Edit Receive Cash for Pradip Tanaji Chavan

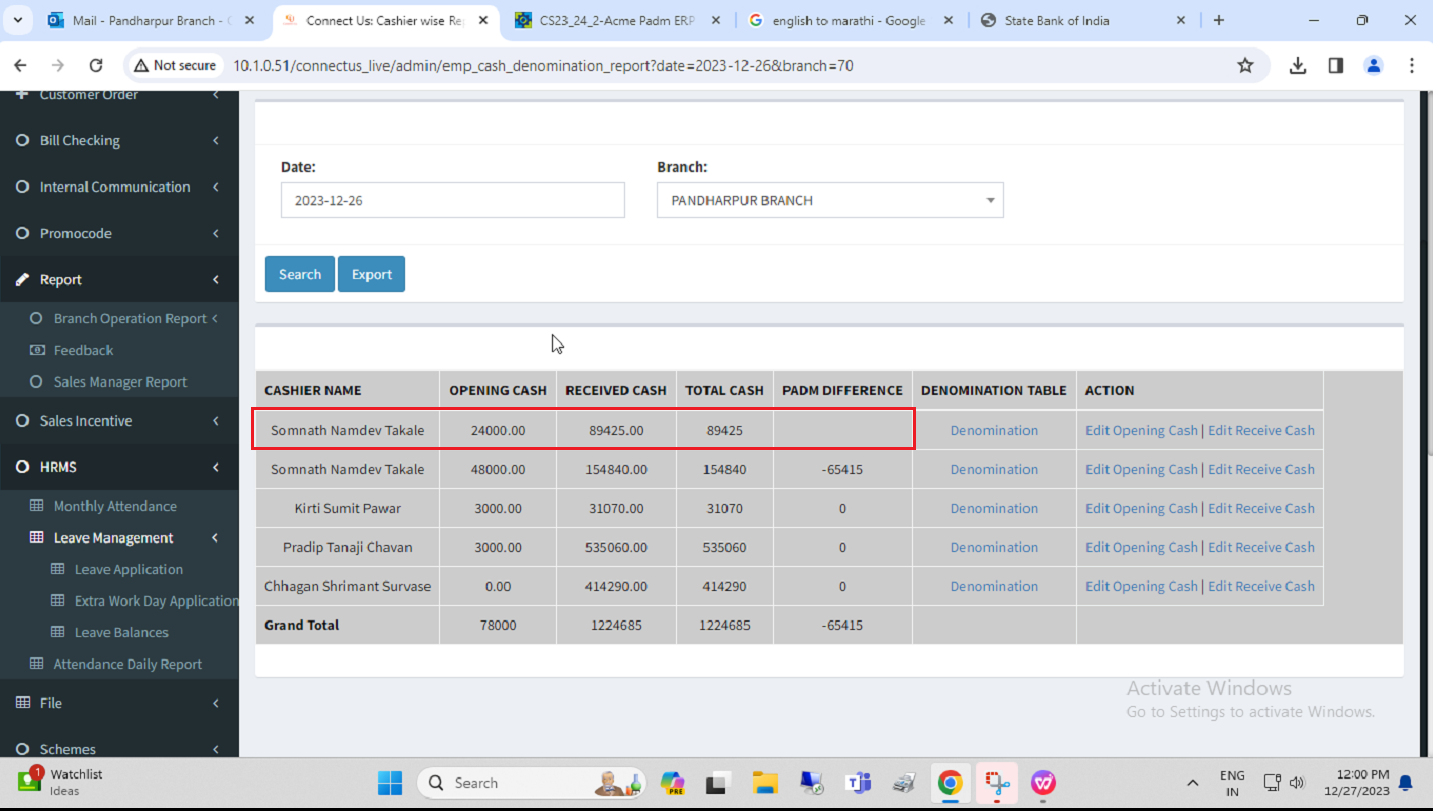tap(1261, 547)
